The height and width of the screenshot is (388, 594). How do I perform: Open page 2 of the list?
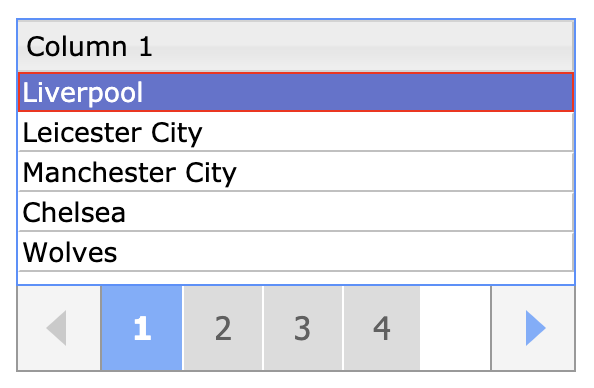(x=223, y=328)
